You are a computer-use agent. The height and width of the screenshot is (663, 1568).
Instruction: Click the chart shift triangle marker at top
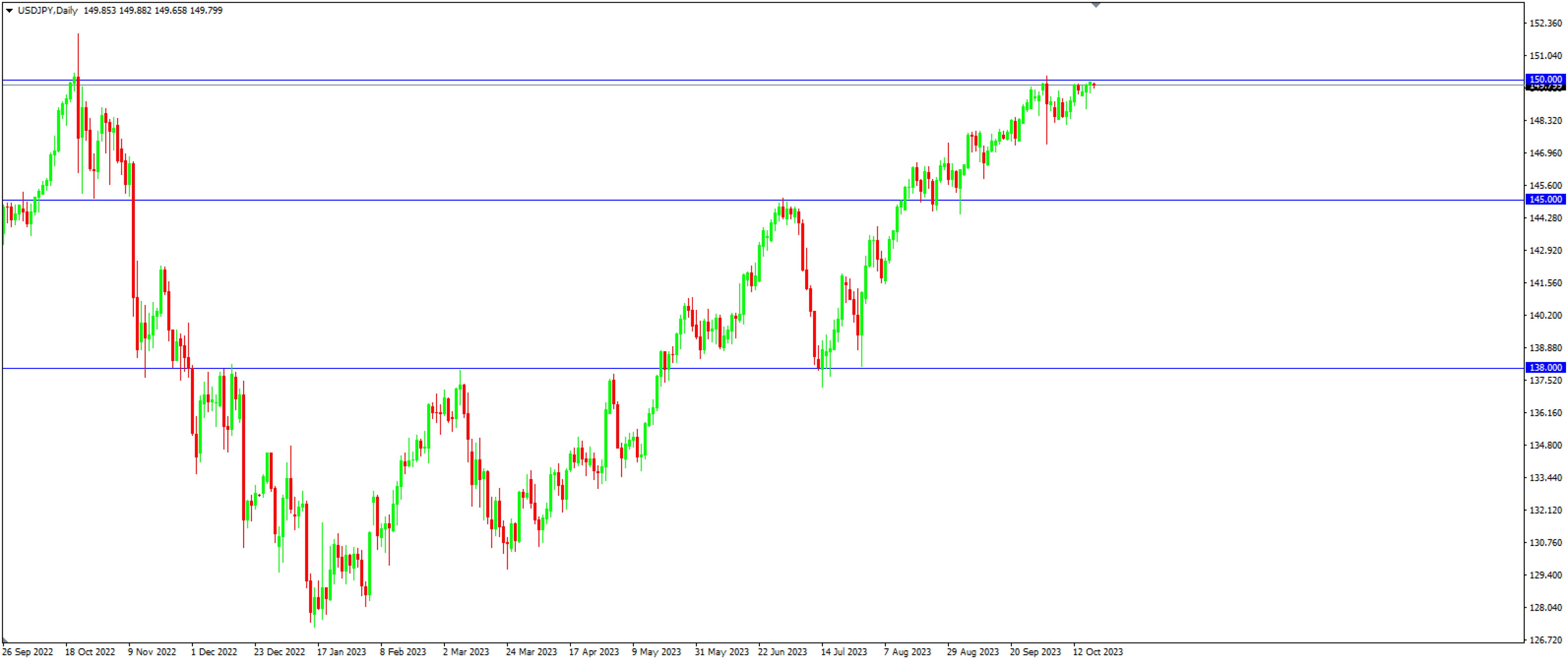[1096, 5]
